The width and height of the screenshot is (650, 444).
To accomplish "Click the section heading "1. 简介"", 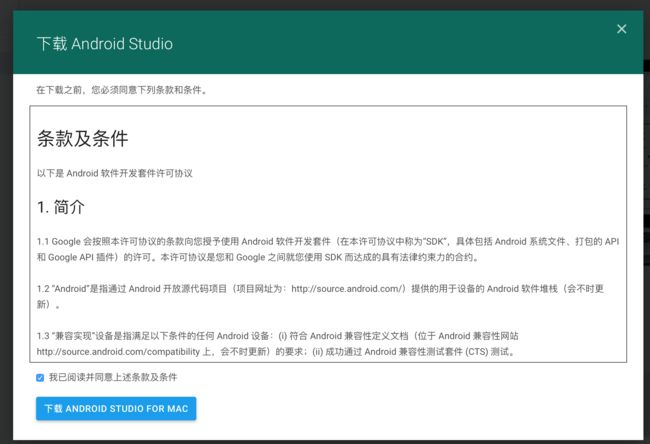I will [61, 207].
